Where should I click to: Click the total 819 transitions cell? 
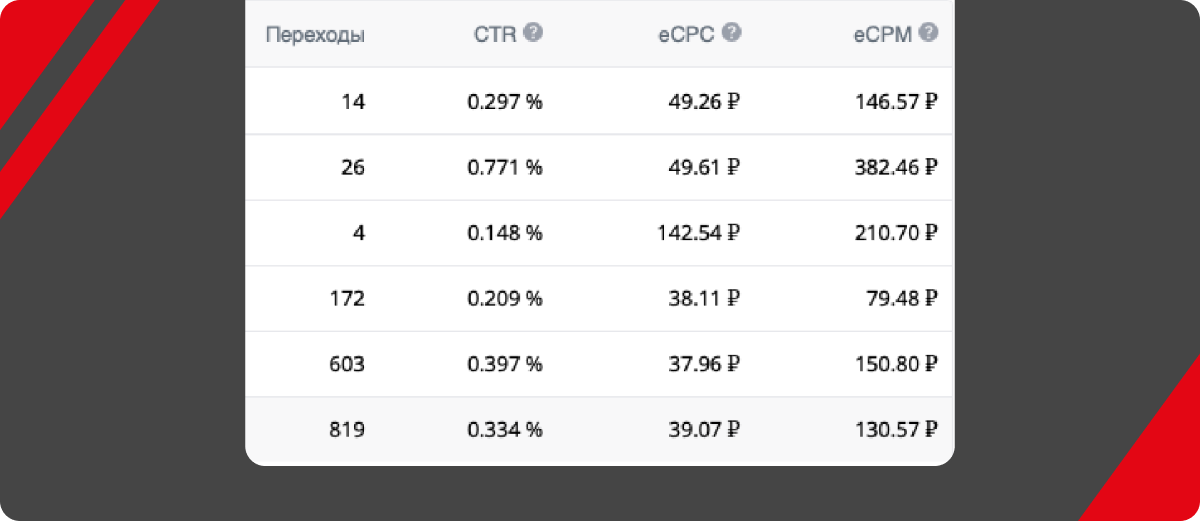click(x=347, y=430)
